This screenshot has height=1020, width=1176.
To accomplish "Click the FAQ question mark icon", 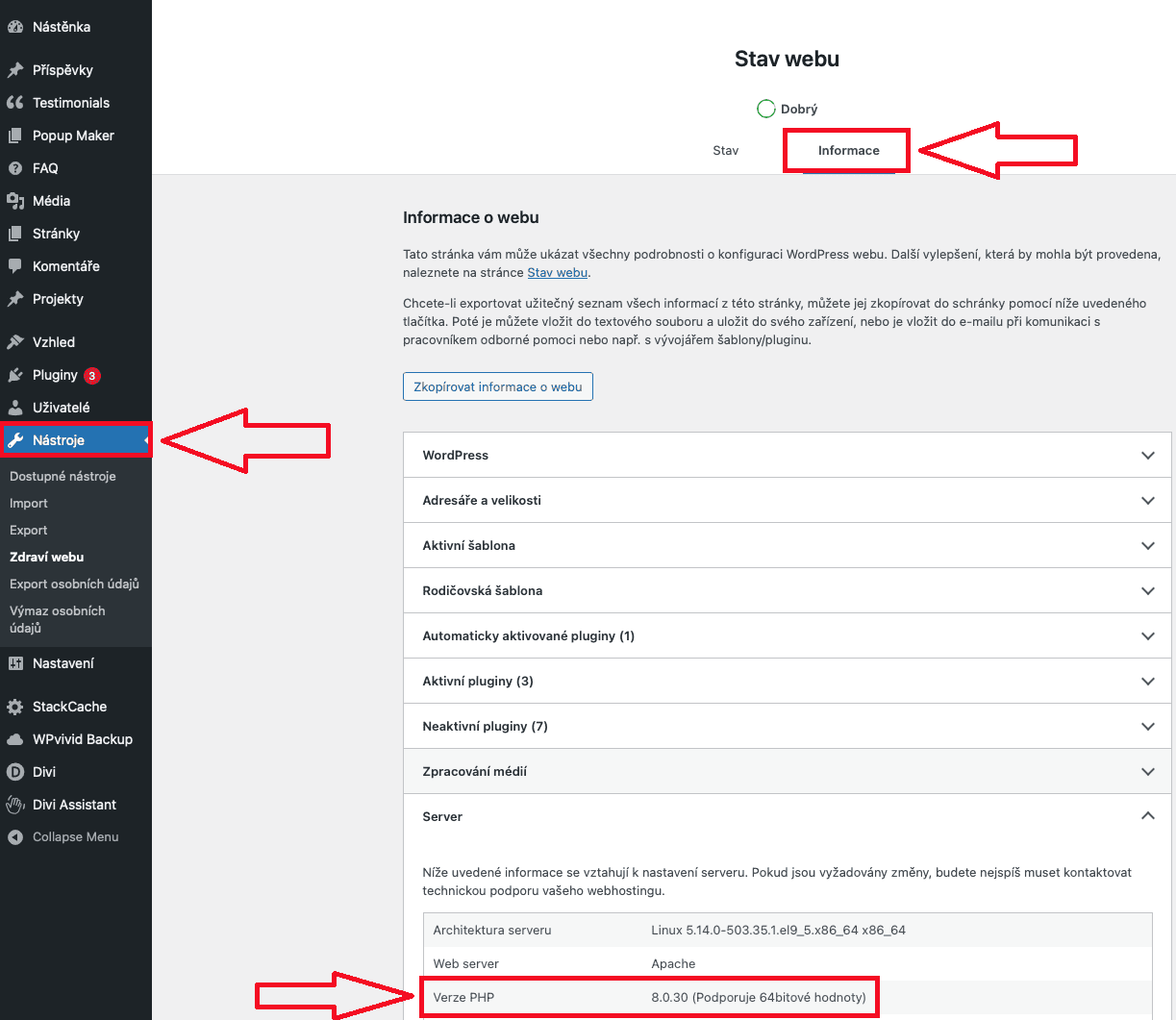I will pyautogui.click(x=15, y=168).
